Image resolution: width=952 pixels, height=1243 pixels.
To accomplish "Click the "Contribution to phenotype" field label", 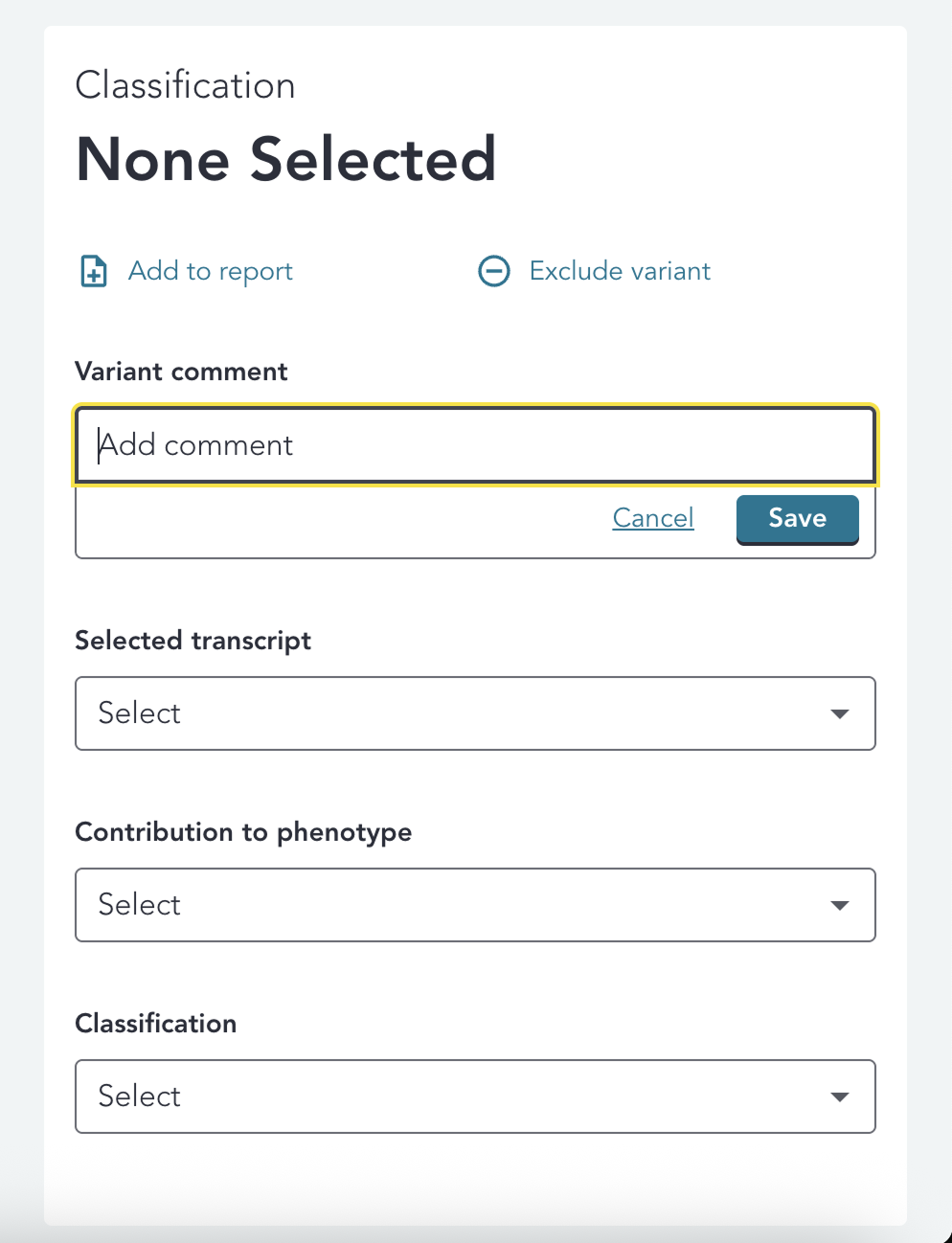I will pyautogui.click(x=243, y=832).
